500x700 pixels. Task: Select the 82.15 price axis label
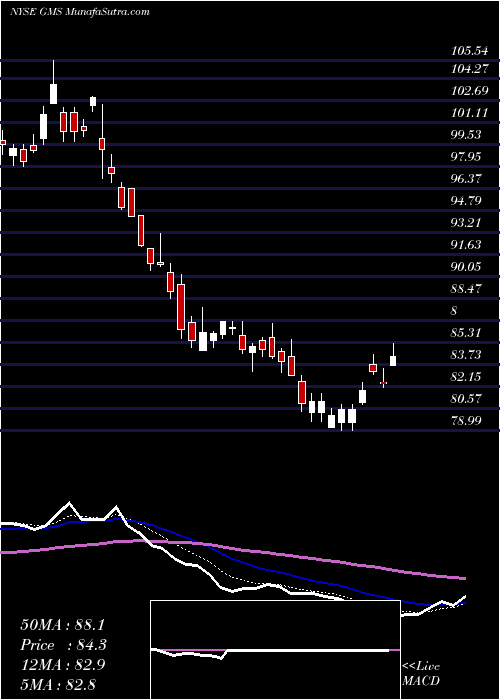pyautogui.click(x=467, y=376)
